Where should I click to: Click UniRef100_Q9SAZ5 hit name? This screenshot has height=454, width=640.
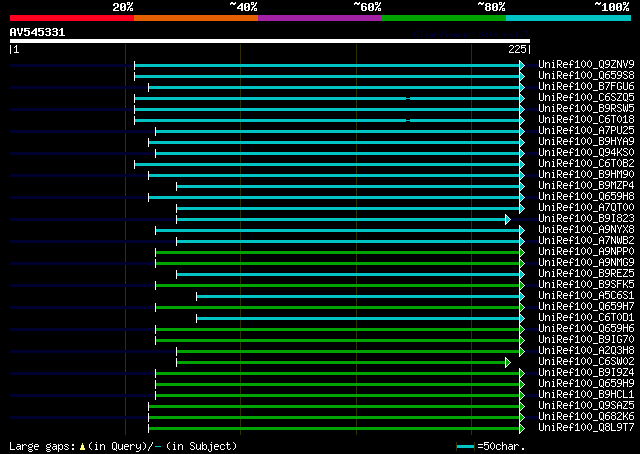pyautogui.click(x=586, y=406)
